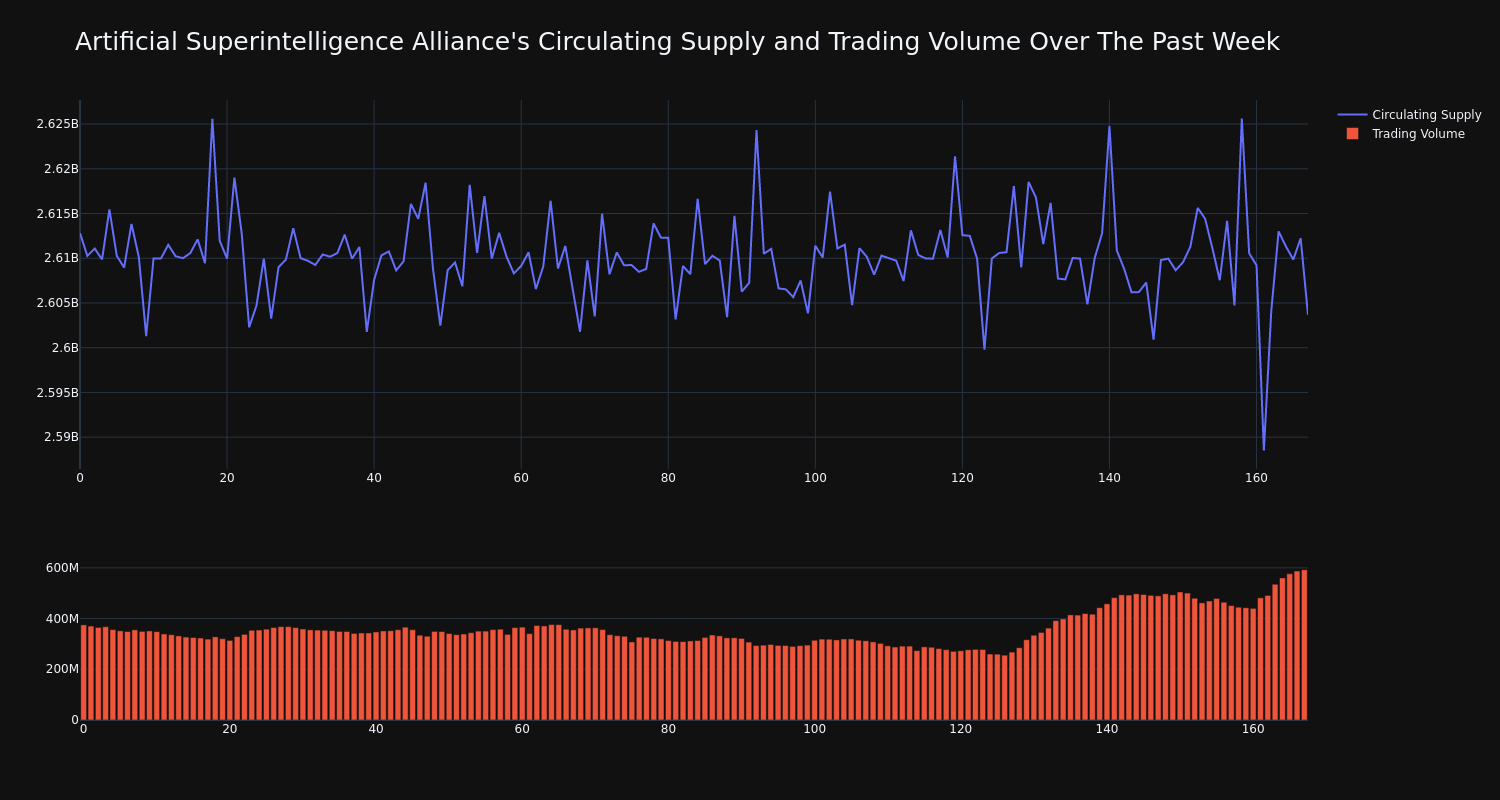The width and height of the screenshot is (1500, 800).
Task: Click the 200M volume axis label
Action: click(x=62, y=669)
